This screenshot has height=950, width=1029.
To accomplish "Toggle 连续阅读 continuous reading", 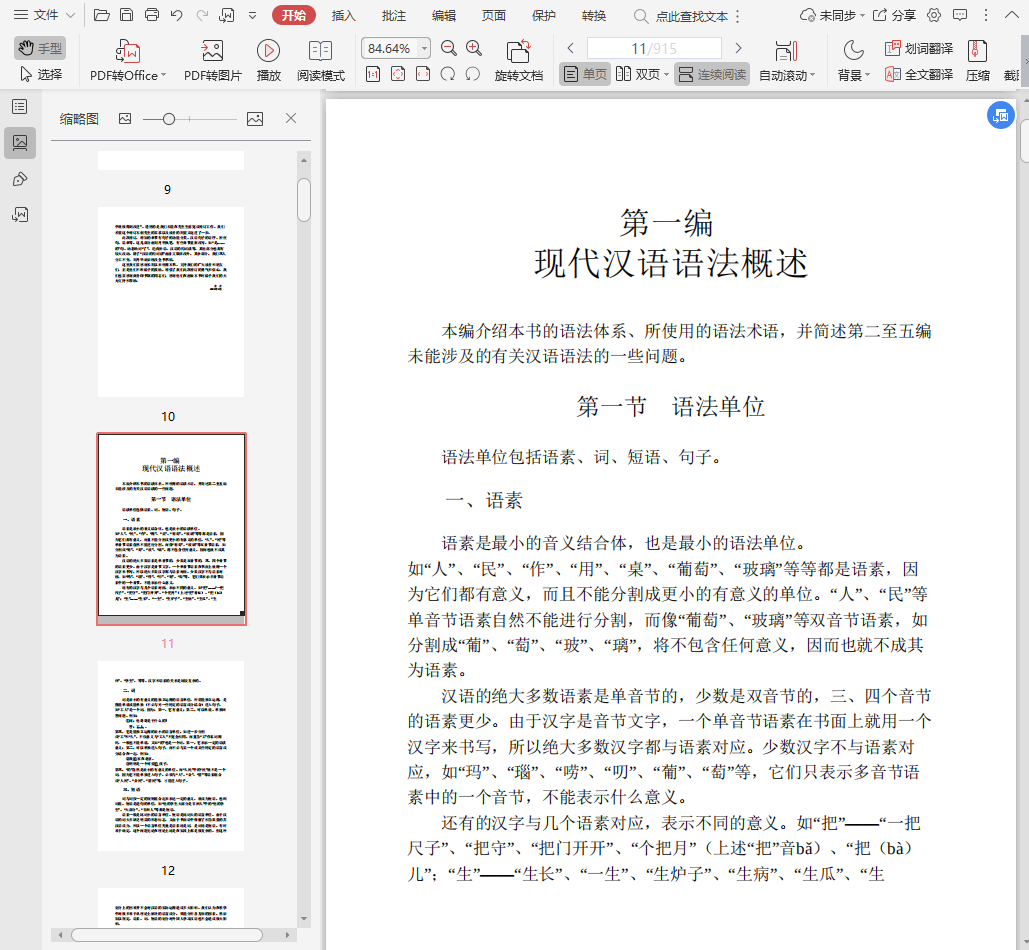I will point(712,74).
